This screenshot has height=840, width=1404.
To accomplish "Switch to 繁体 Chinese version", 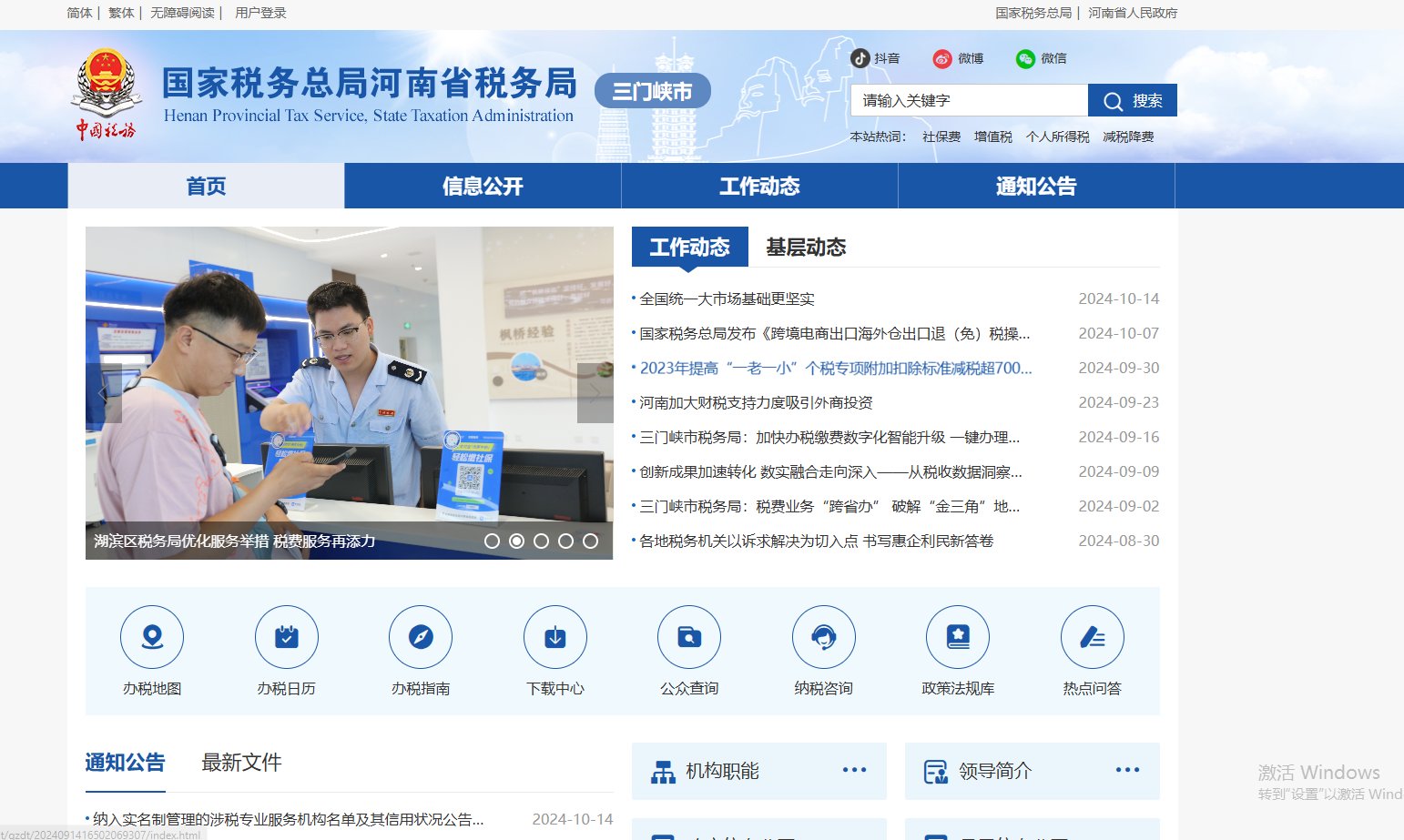I will coord(121,13).
